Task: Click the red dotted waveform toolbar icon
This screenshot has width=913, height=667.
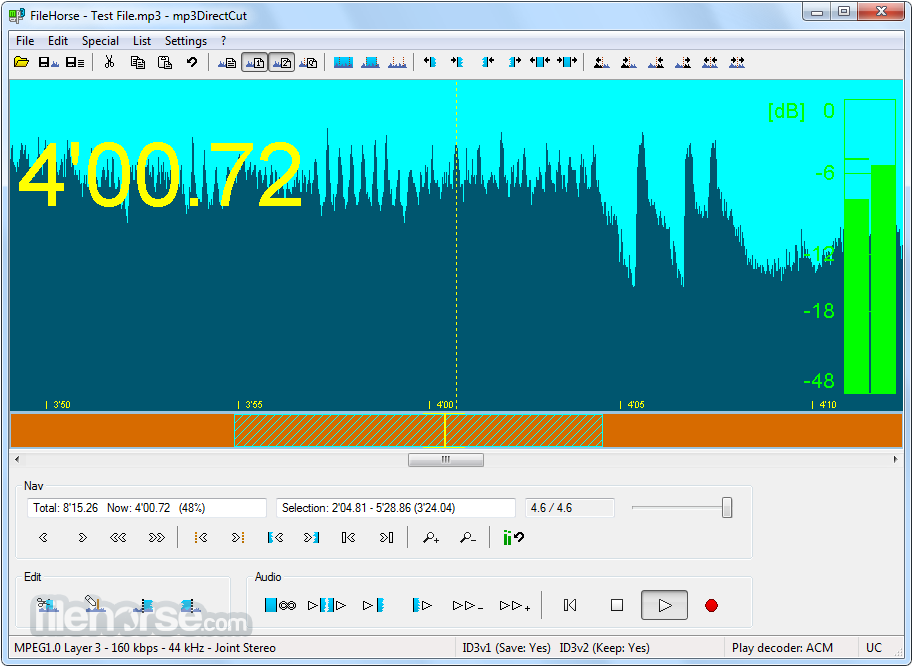Action: (397, 62)
